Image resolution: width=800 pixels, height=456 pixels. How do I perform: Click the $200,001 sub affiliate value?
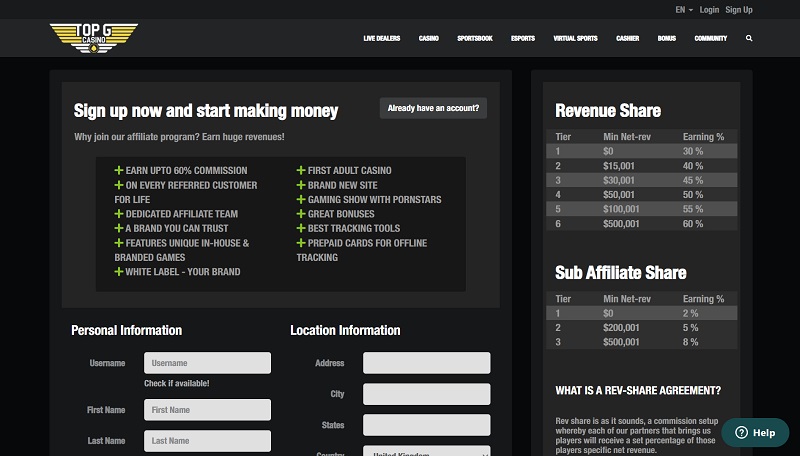(x=621, y=327)
